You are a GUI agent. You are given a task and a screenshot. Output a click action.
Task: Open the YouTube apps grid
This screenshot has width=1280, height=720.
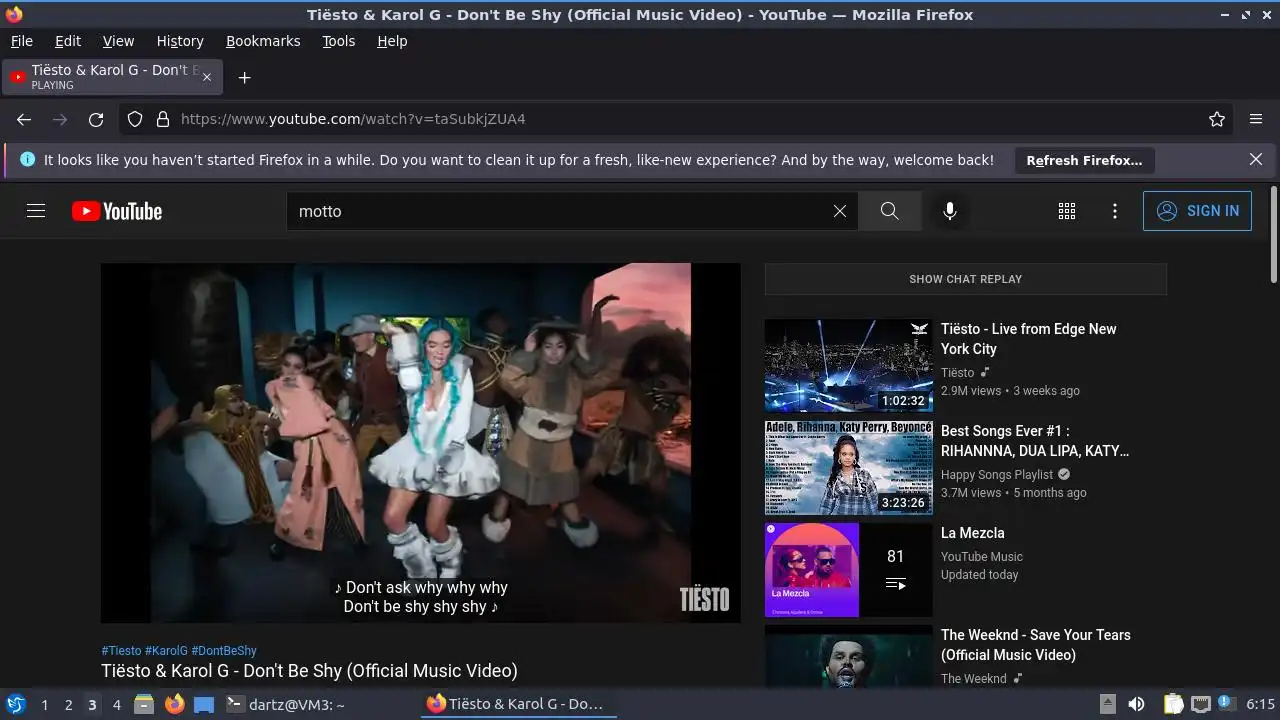click(1067, 211)
